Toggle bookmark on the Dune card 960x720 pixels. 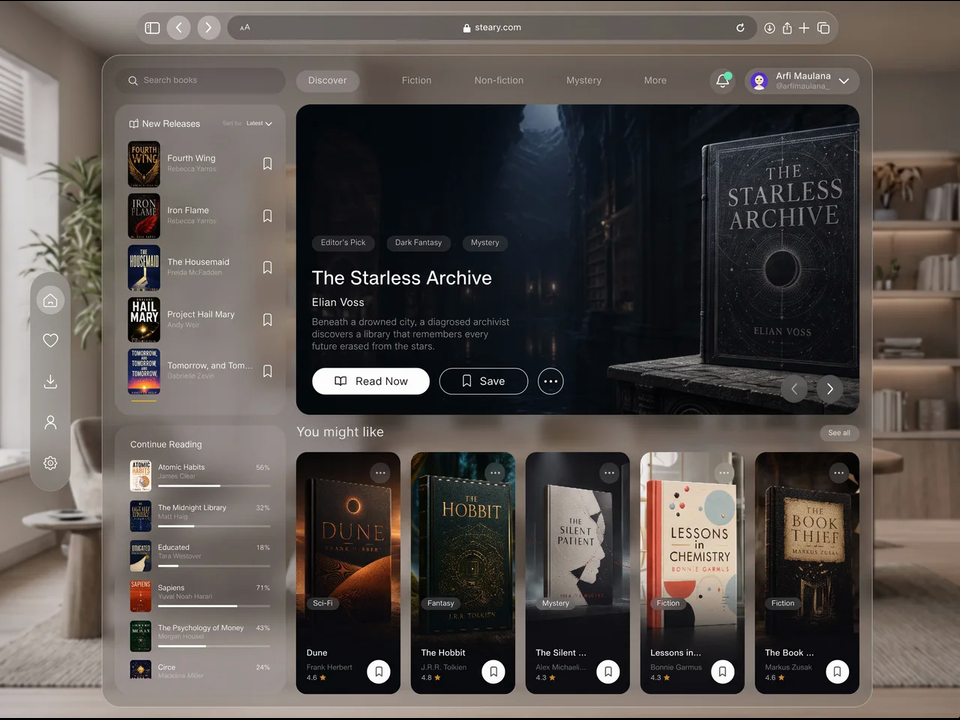(379, 671)
